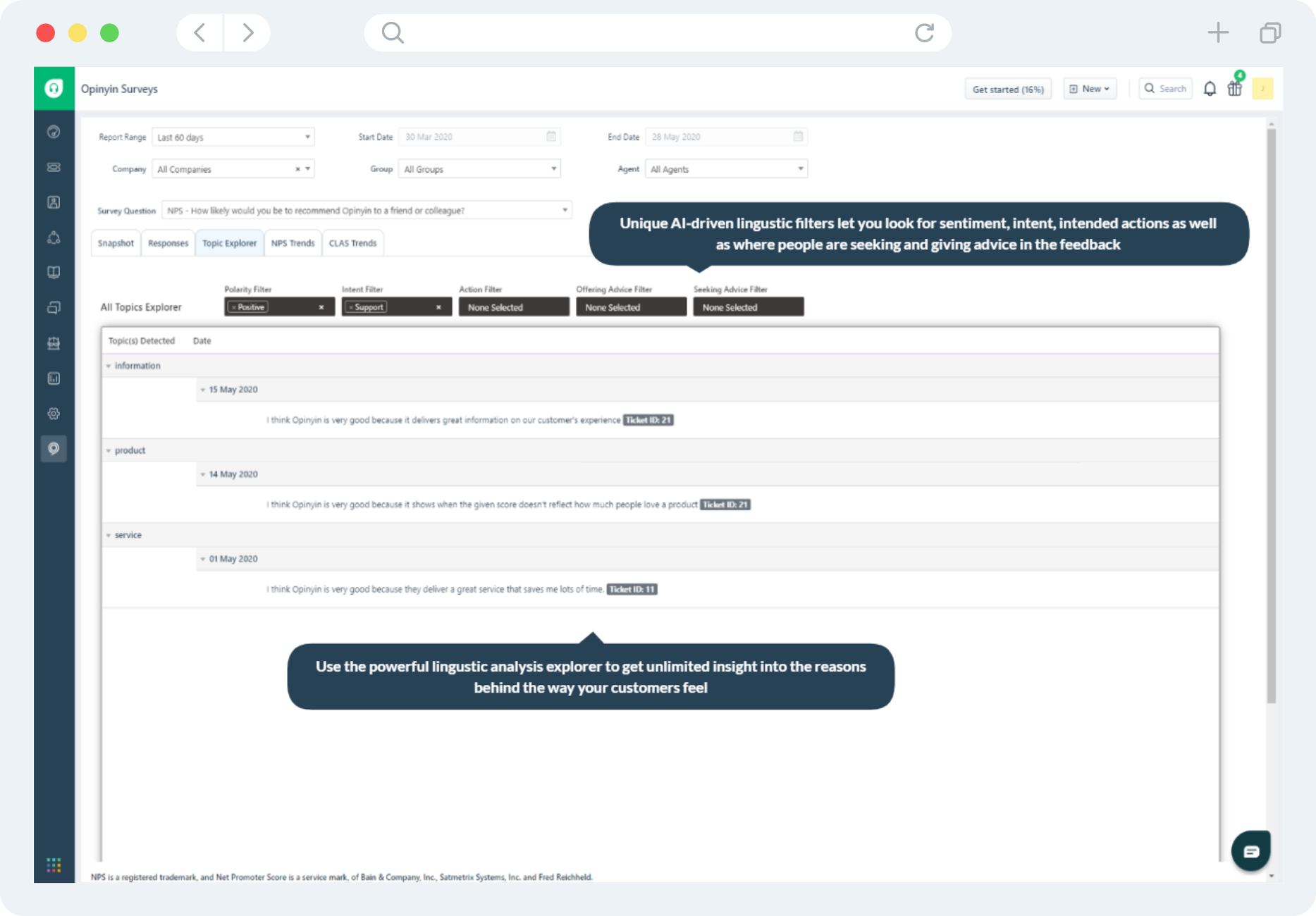This screenshot has height=916, width=1316.
Task: Sort by the Date column header
Action: (202, 341)
